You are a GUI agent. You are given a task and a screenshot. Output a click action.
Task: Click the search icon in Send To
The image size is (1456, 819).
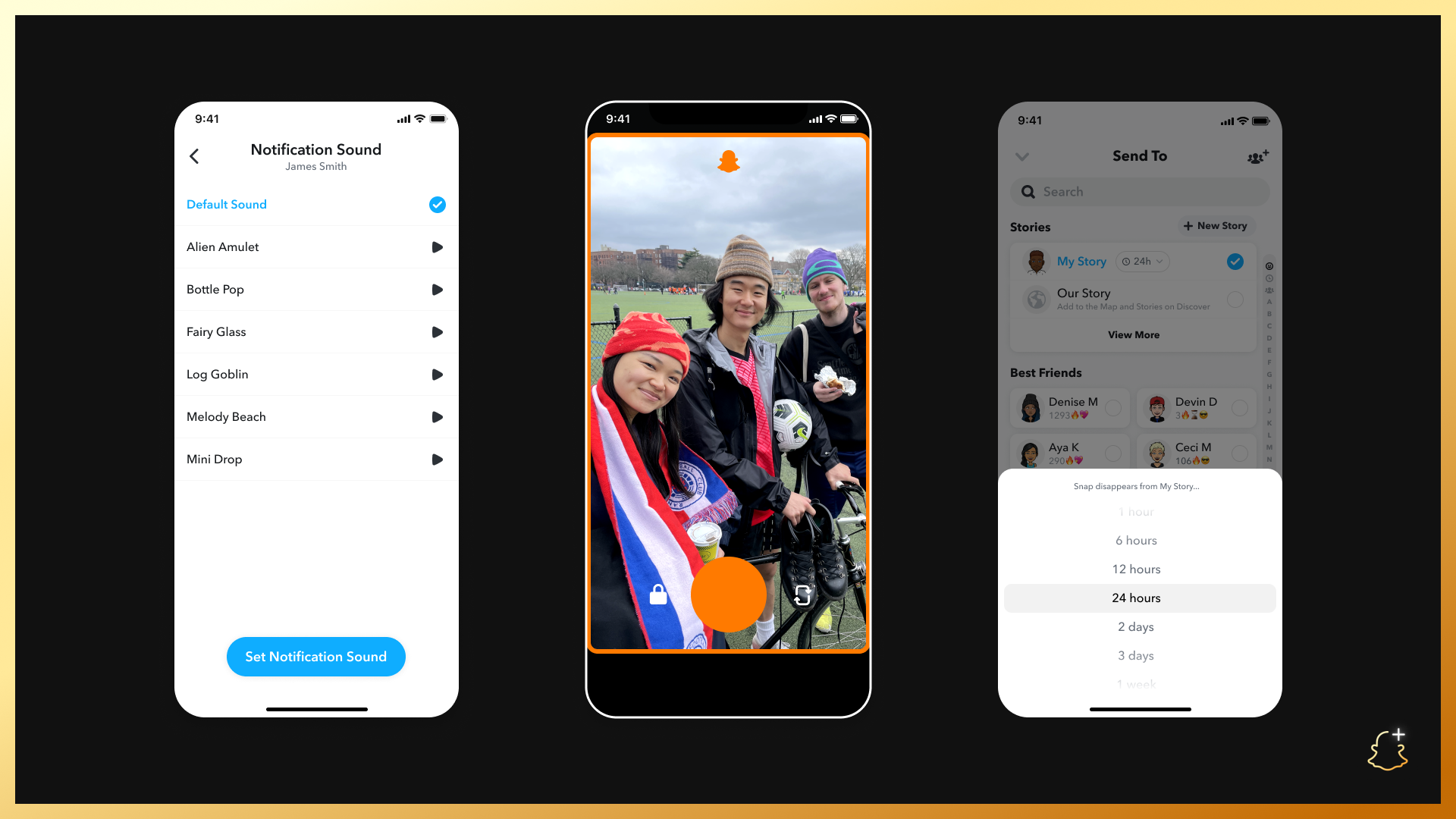[1028, 191]
